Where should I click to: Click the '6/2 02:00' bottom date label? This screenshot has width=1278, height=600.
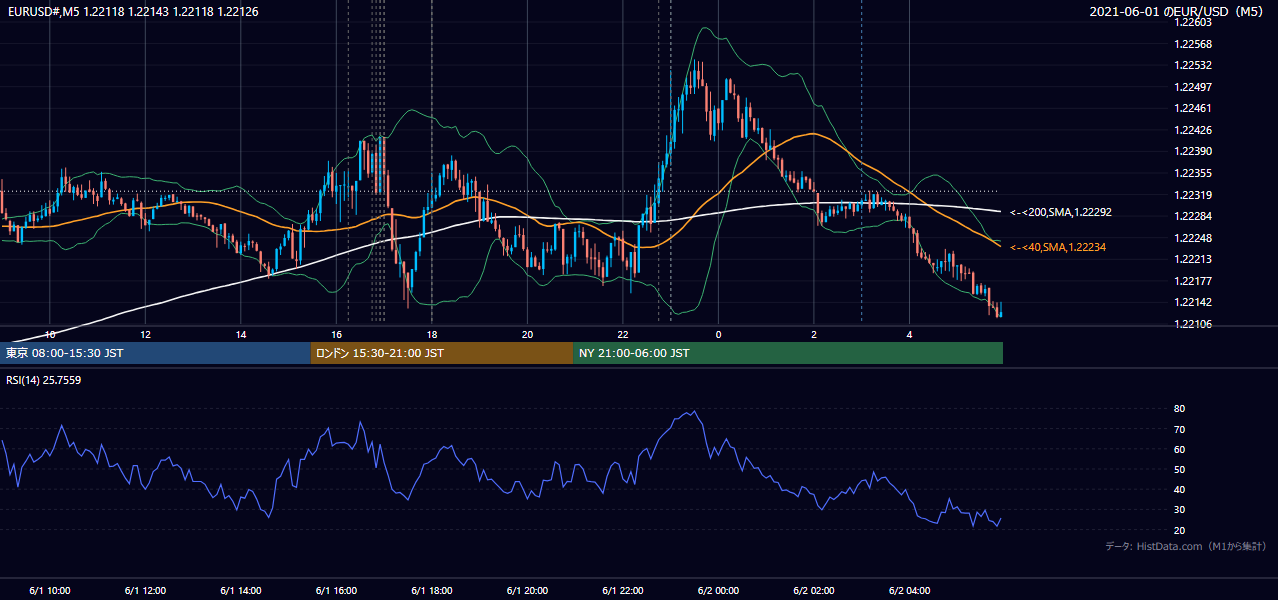(814, 591)
